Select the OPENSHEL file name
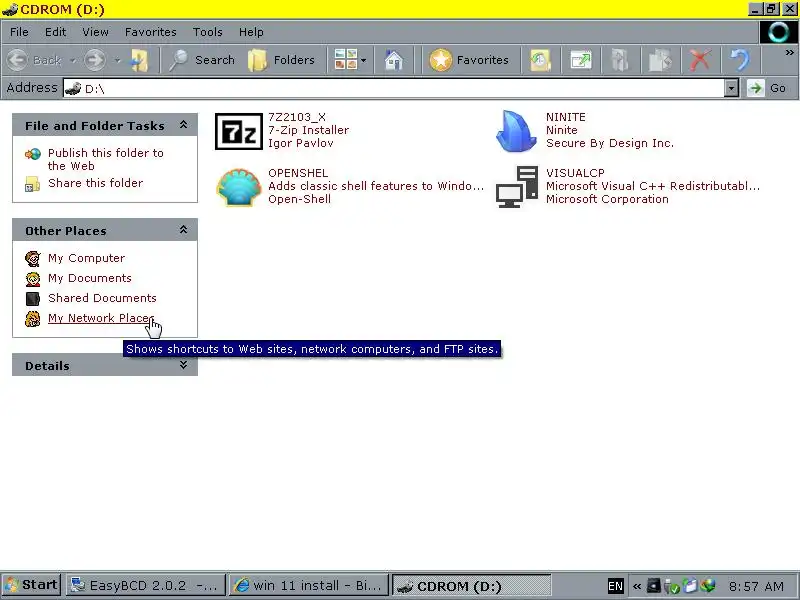 tap(298, 173)
